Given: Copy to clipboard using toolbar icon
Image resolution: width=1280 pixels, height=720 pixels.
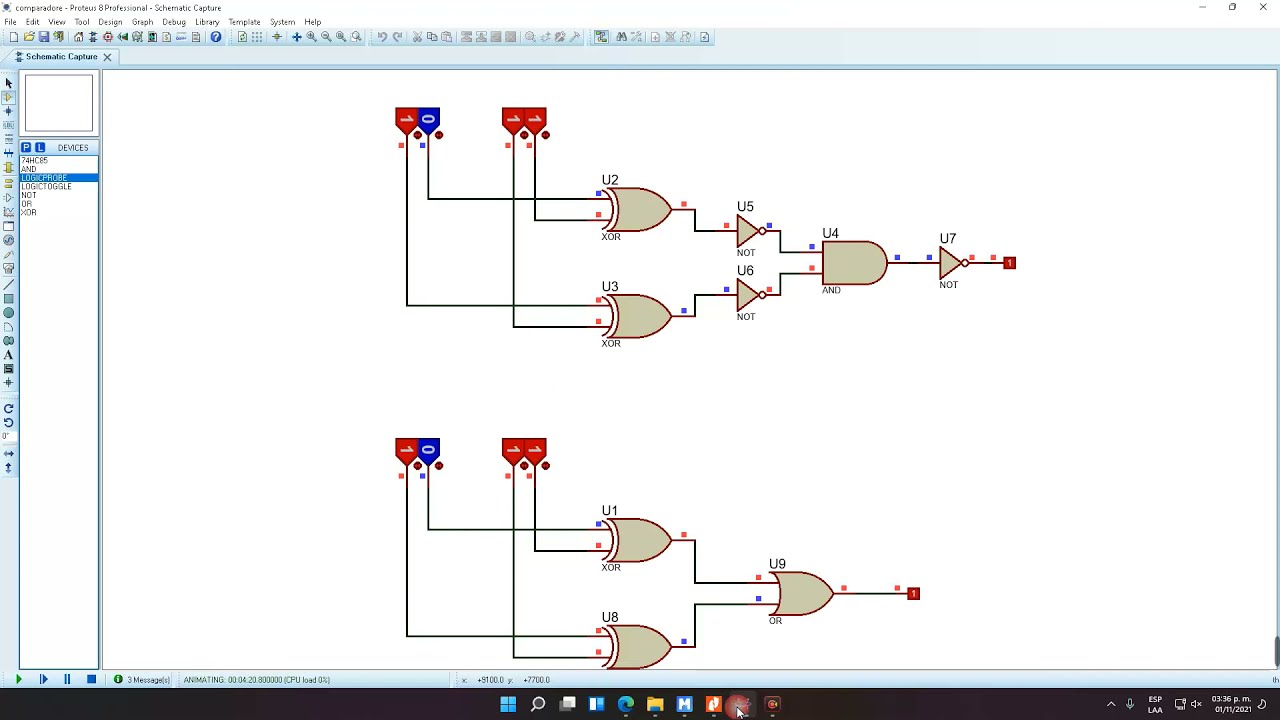Looking at the screenshot, I should point(432,37).
